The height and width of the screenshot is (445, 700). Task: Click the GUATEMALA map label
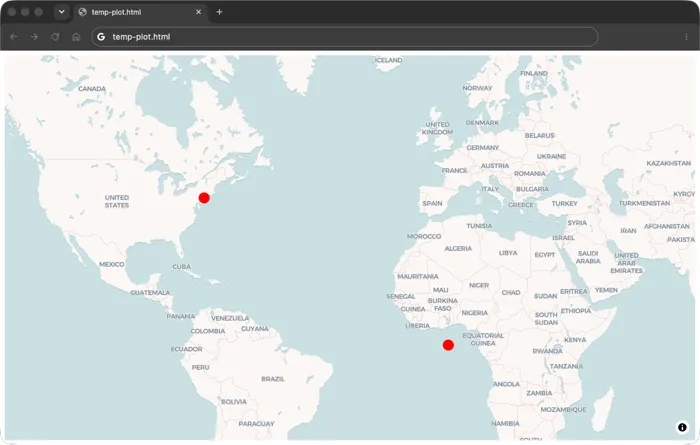[x=150, y=293]
